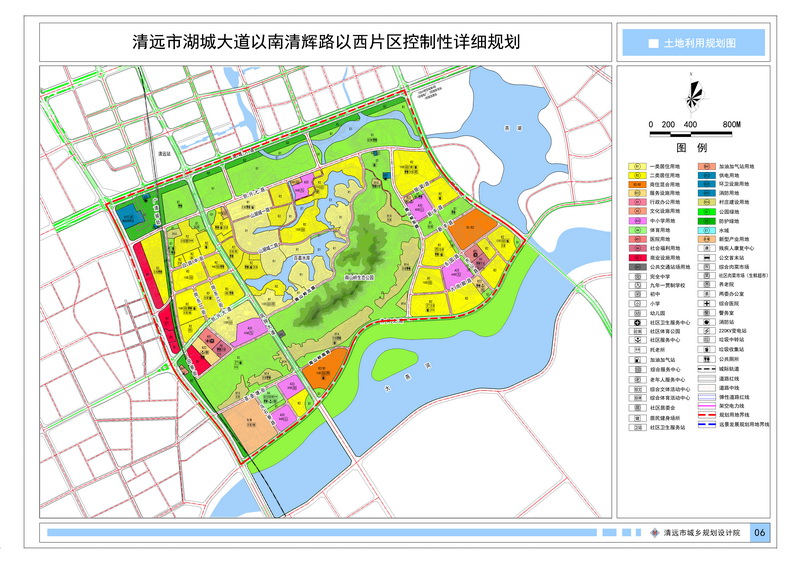Click the 加油加气站 legend symbol
Screen dimensions: 800x565
pyautogui.click(x=635, y=357)
